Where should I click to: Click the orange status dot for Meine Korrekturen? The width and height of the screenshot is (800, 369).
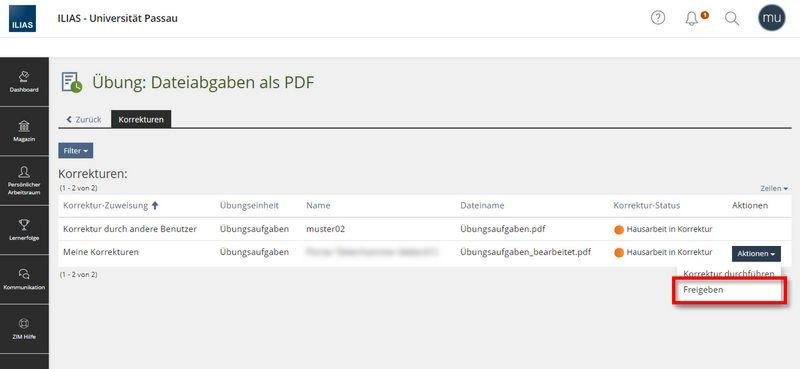[619, 253]
